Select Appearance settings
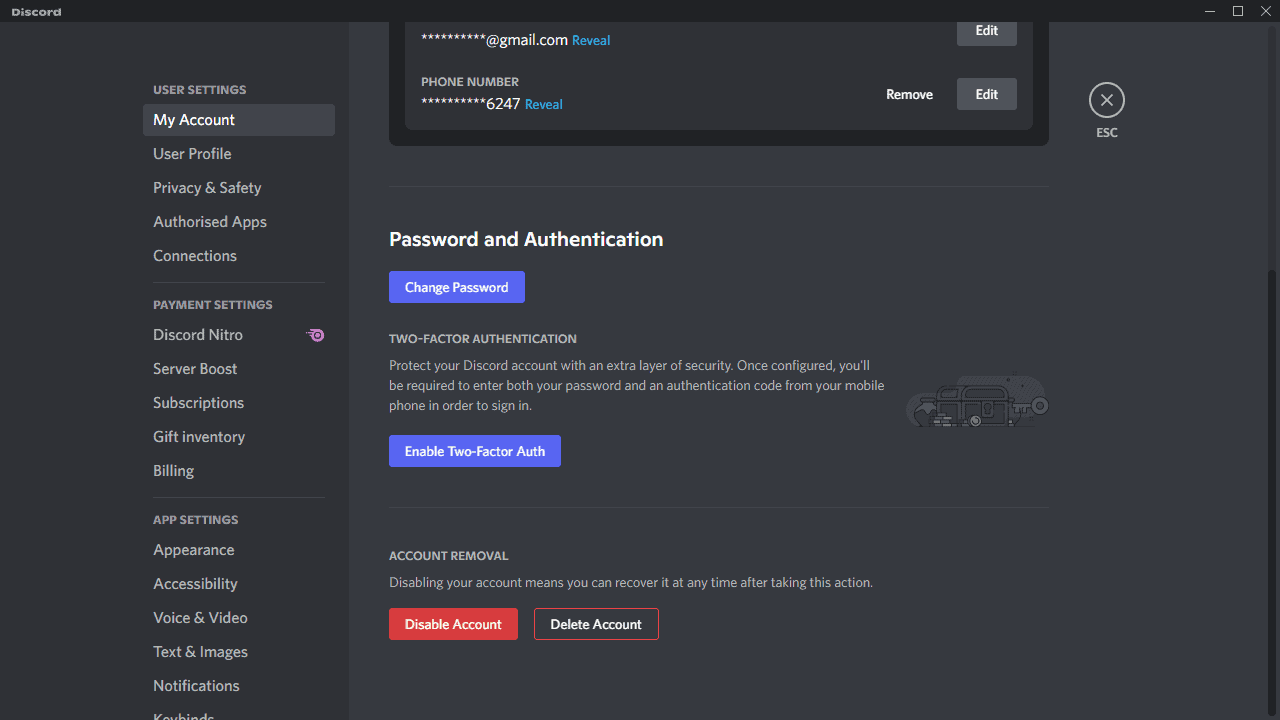The height and width of the screenshot is (720, 1280). pyautogui.click(x=238, y=550)
